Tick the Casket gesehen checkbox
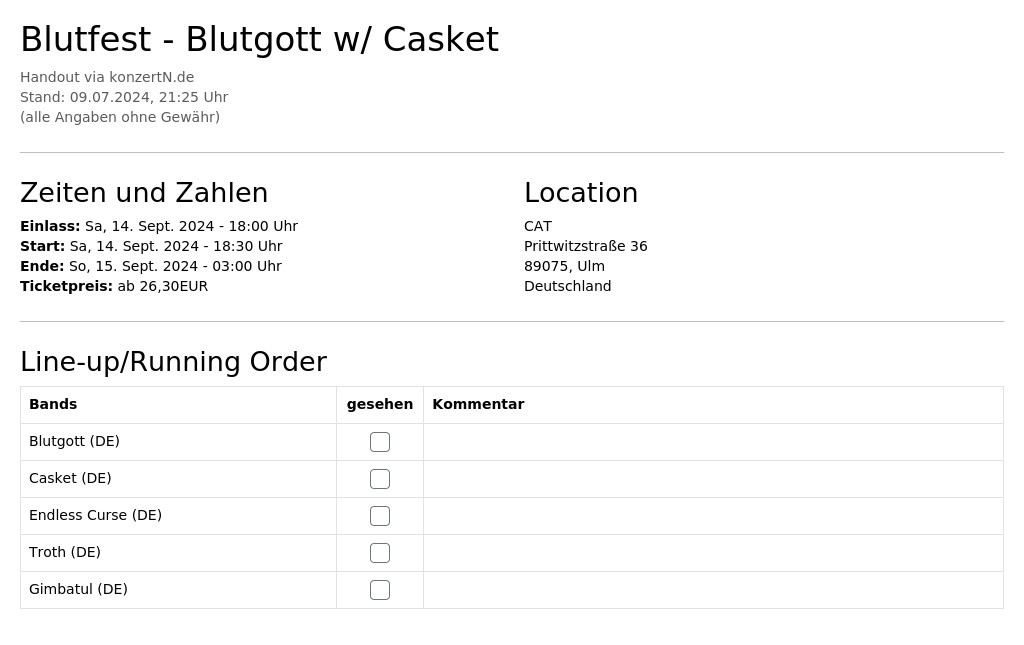 click(379, 479)
